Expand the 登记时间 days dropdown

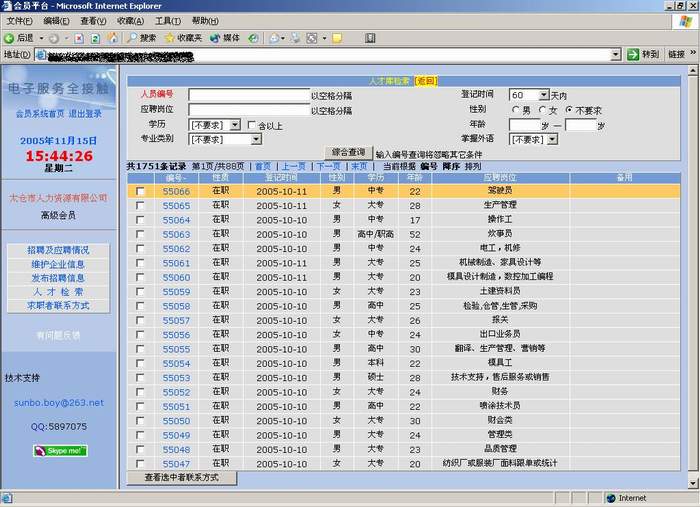tap(529, 95)
